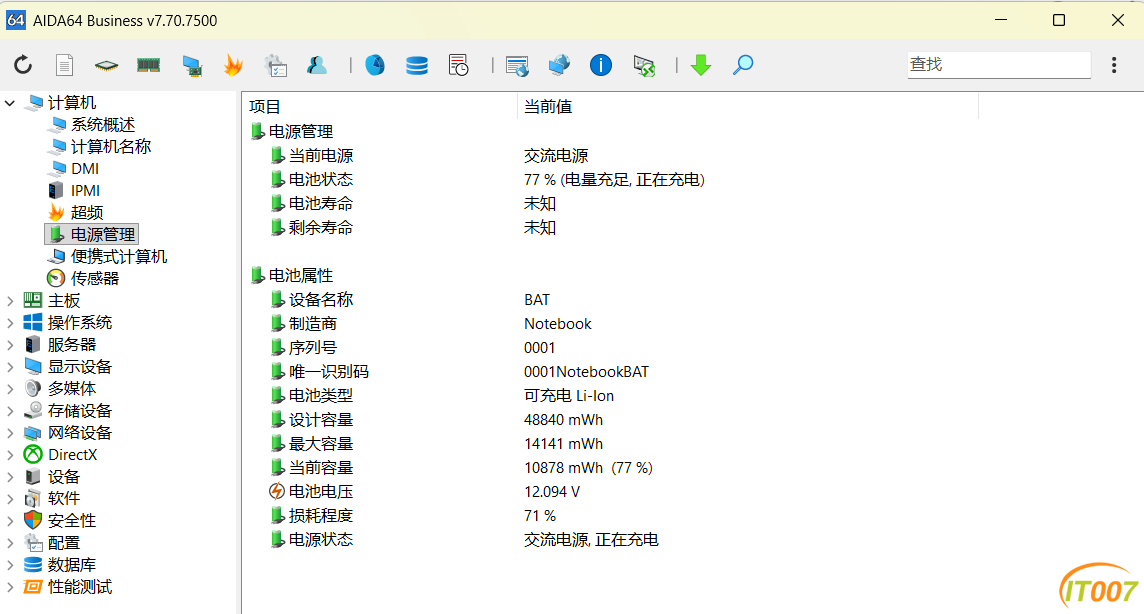Select 传感器 in the sidebar tree

click(x=95, y=279)
